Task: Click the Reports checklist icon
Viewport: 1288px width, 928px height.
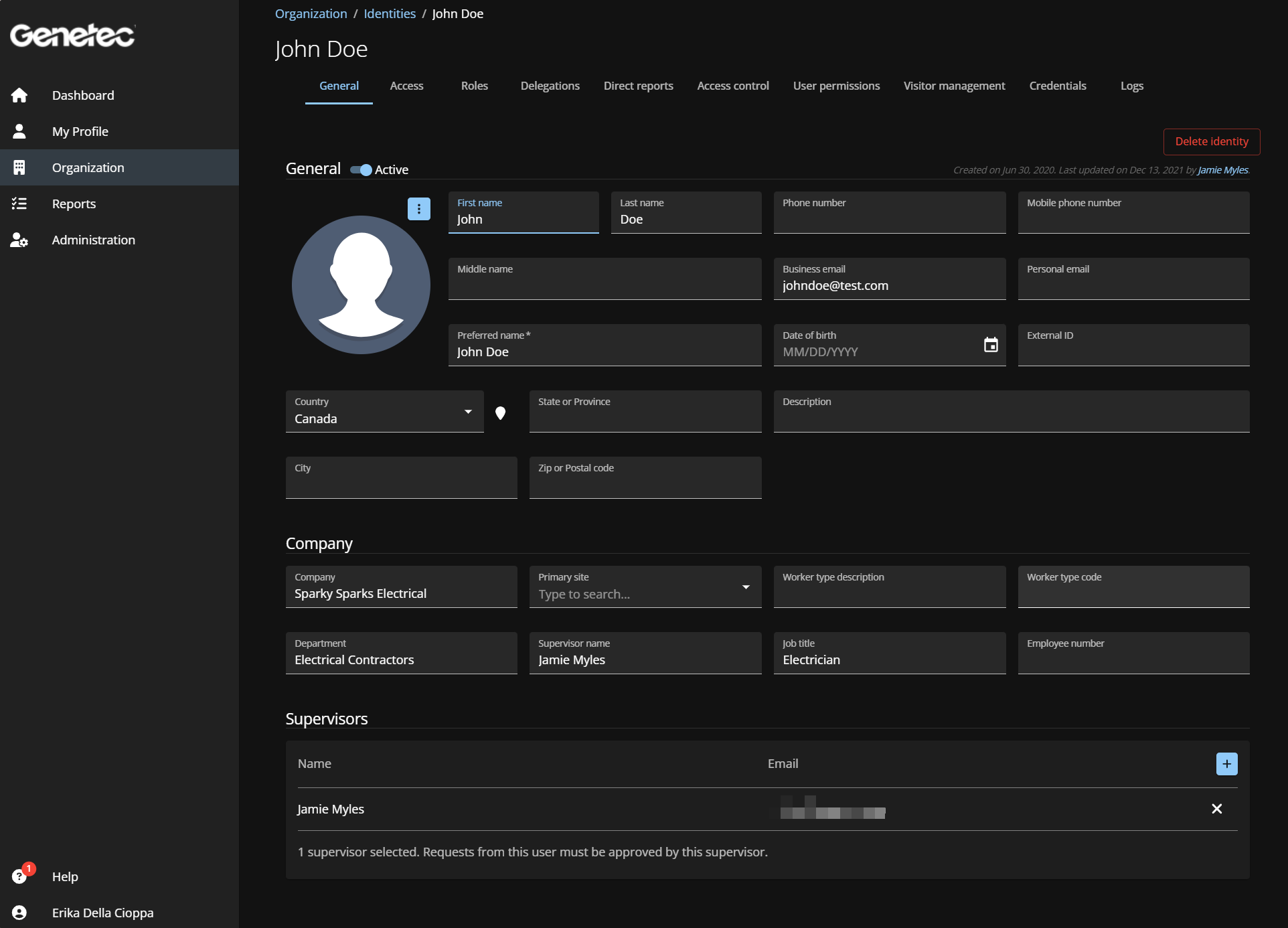Action: tap(19, 204)
